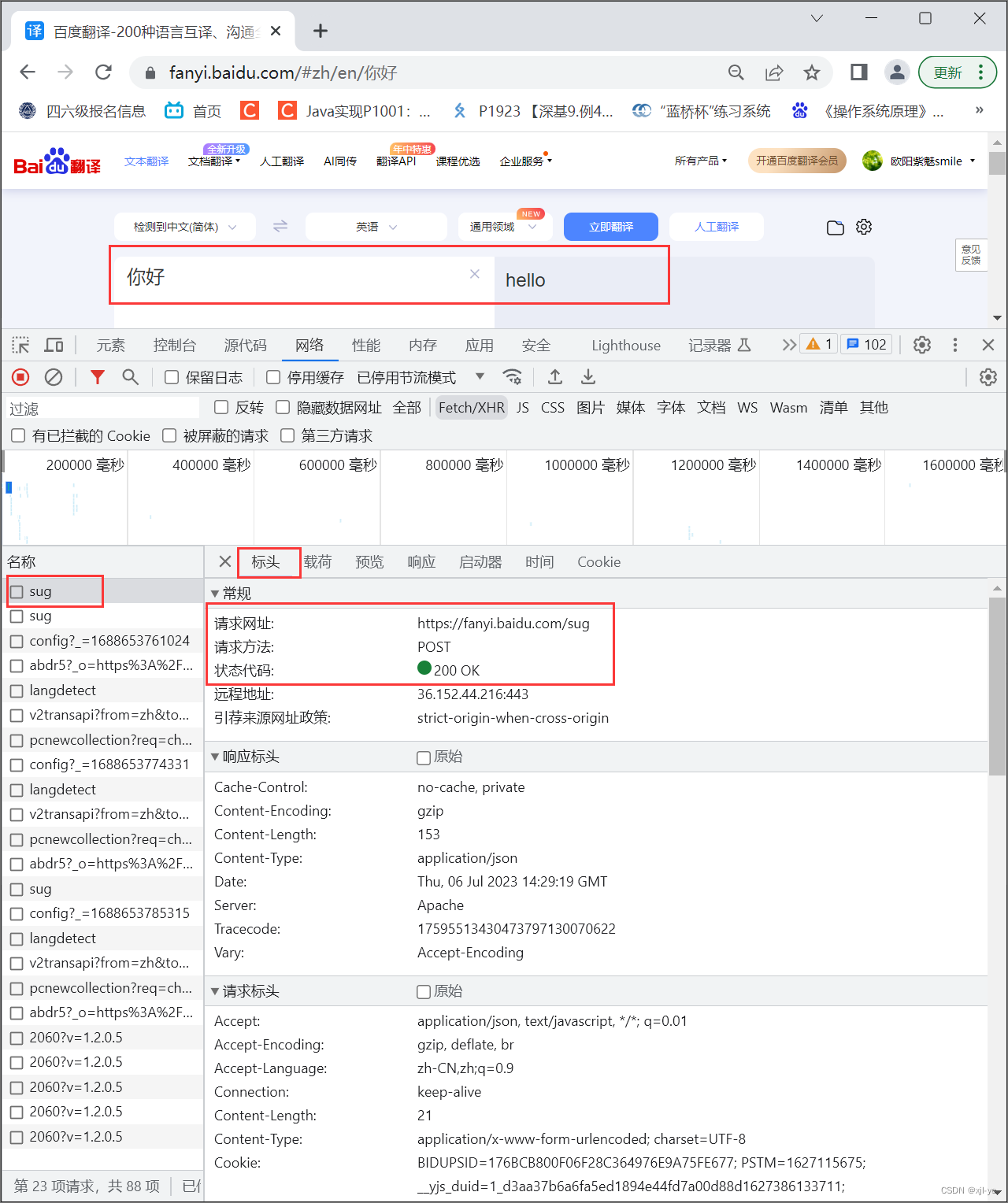
Task: Open the Lighthouse DevTools tab
Action: click(x=626, y=345)
